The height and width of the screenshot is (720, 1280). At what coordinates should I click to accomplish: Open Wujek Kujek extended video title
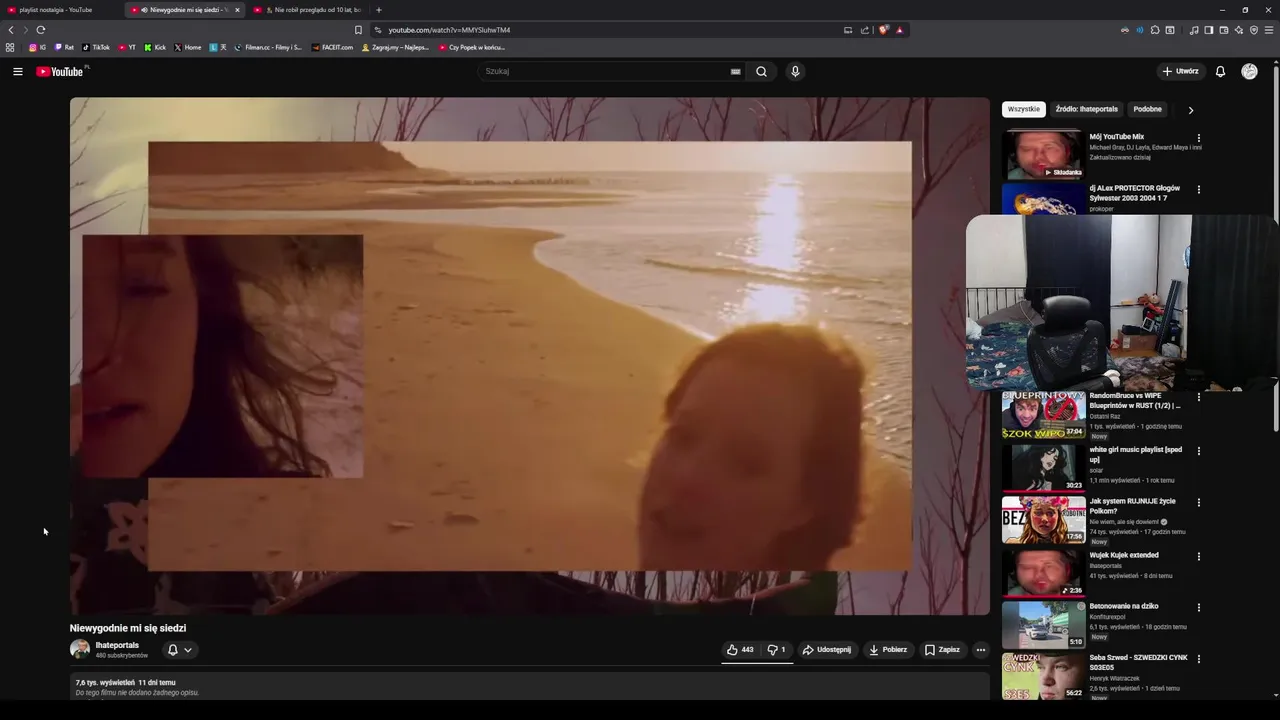coord(1124,555)
